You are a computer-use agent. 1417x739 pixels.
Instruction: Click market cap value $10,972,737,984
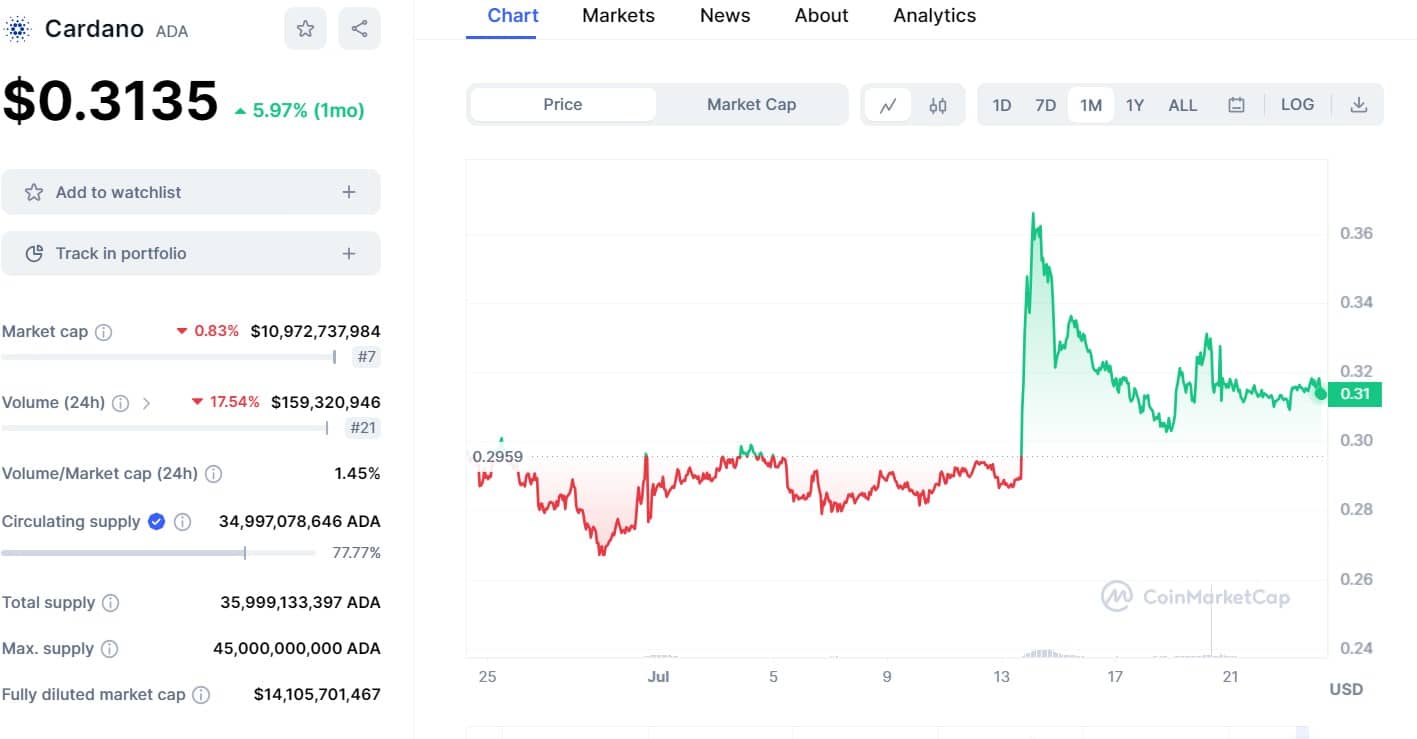(x=315, y=331)
